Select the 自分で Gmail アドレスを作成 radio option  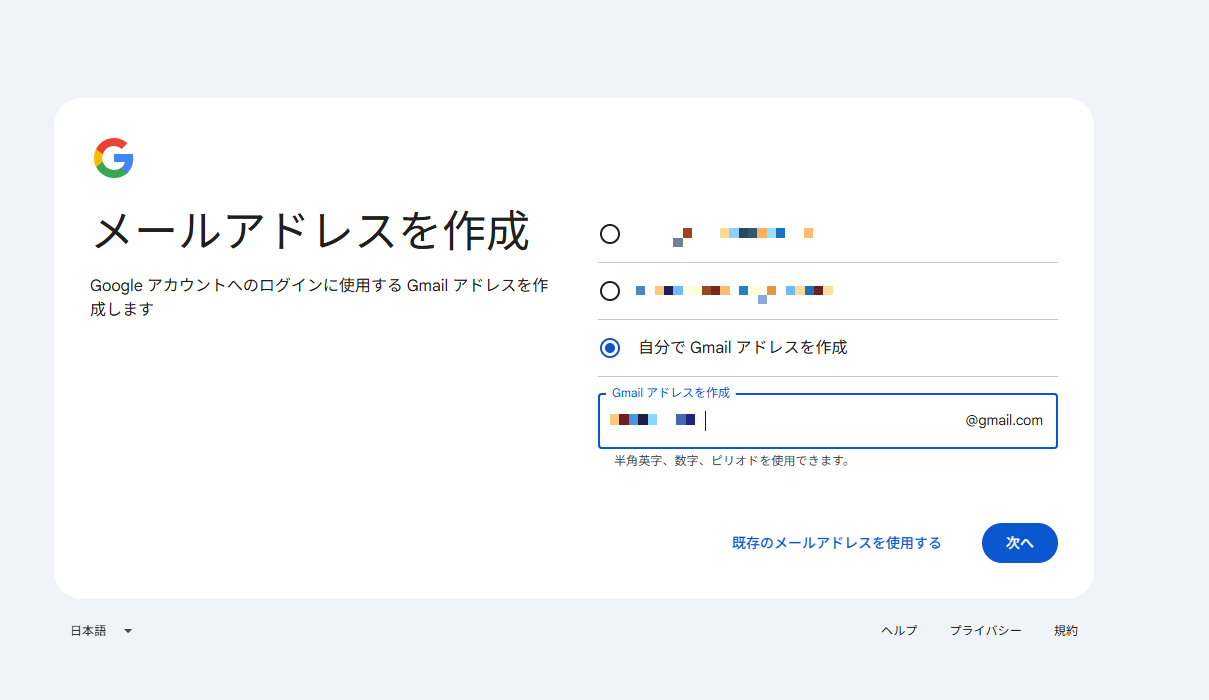tap(610, 348)
